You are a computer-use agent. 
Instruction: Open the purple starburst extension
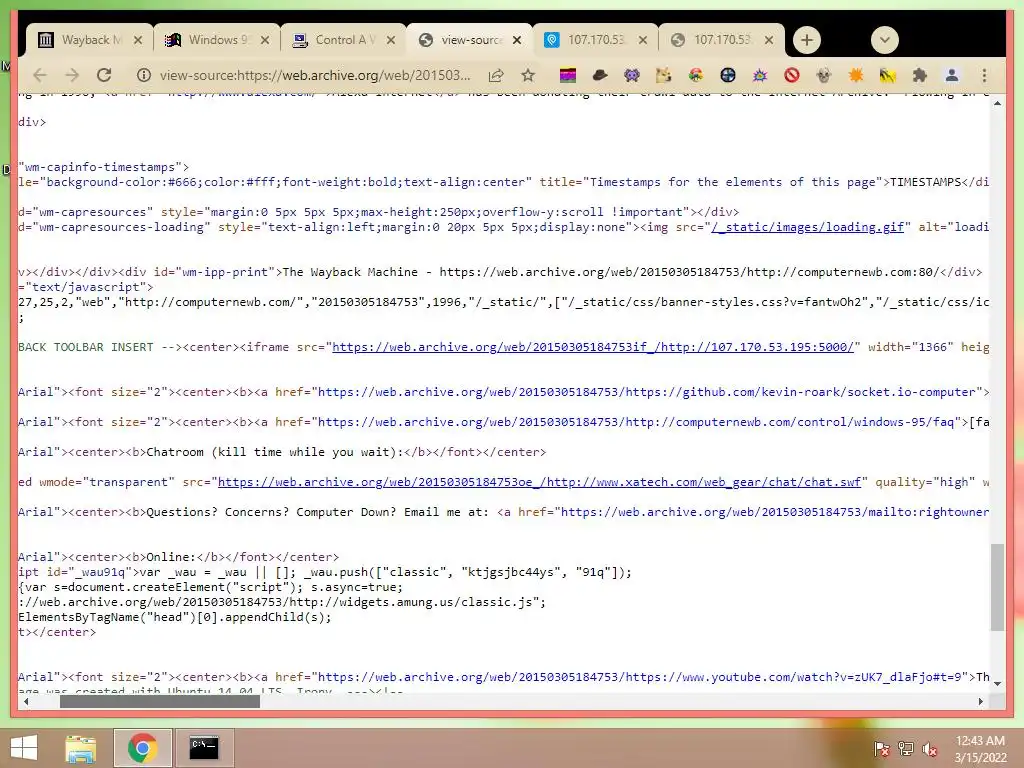pyautogui.click(x=760, y=75)
